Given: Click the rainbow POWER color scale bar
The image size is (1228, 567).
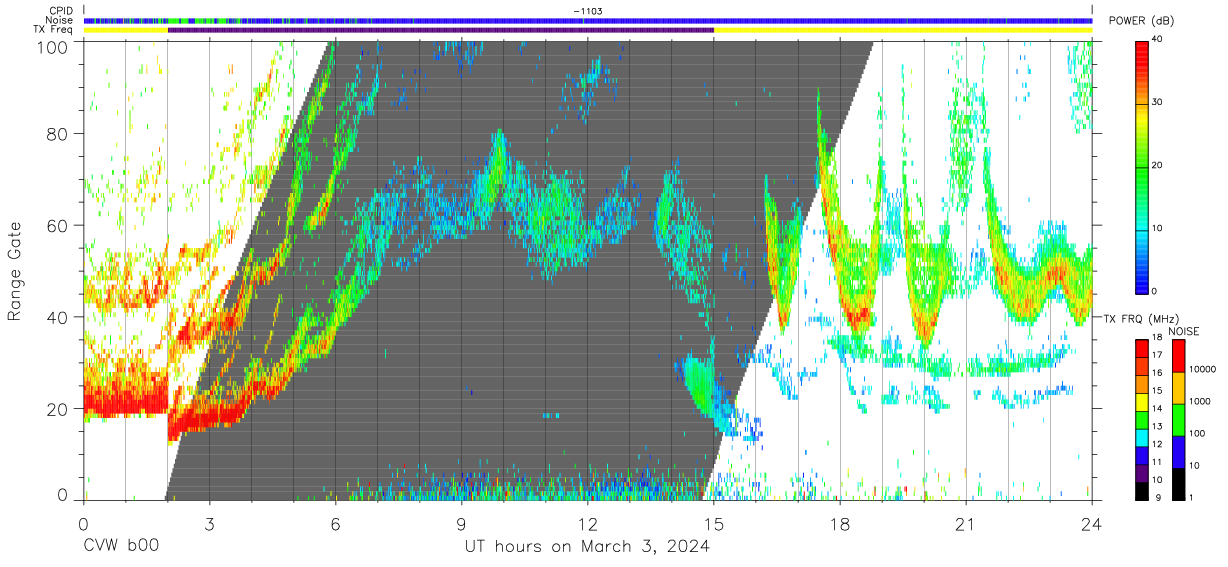Looking at the screenshot, I should pos(1142,166).
